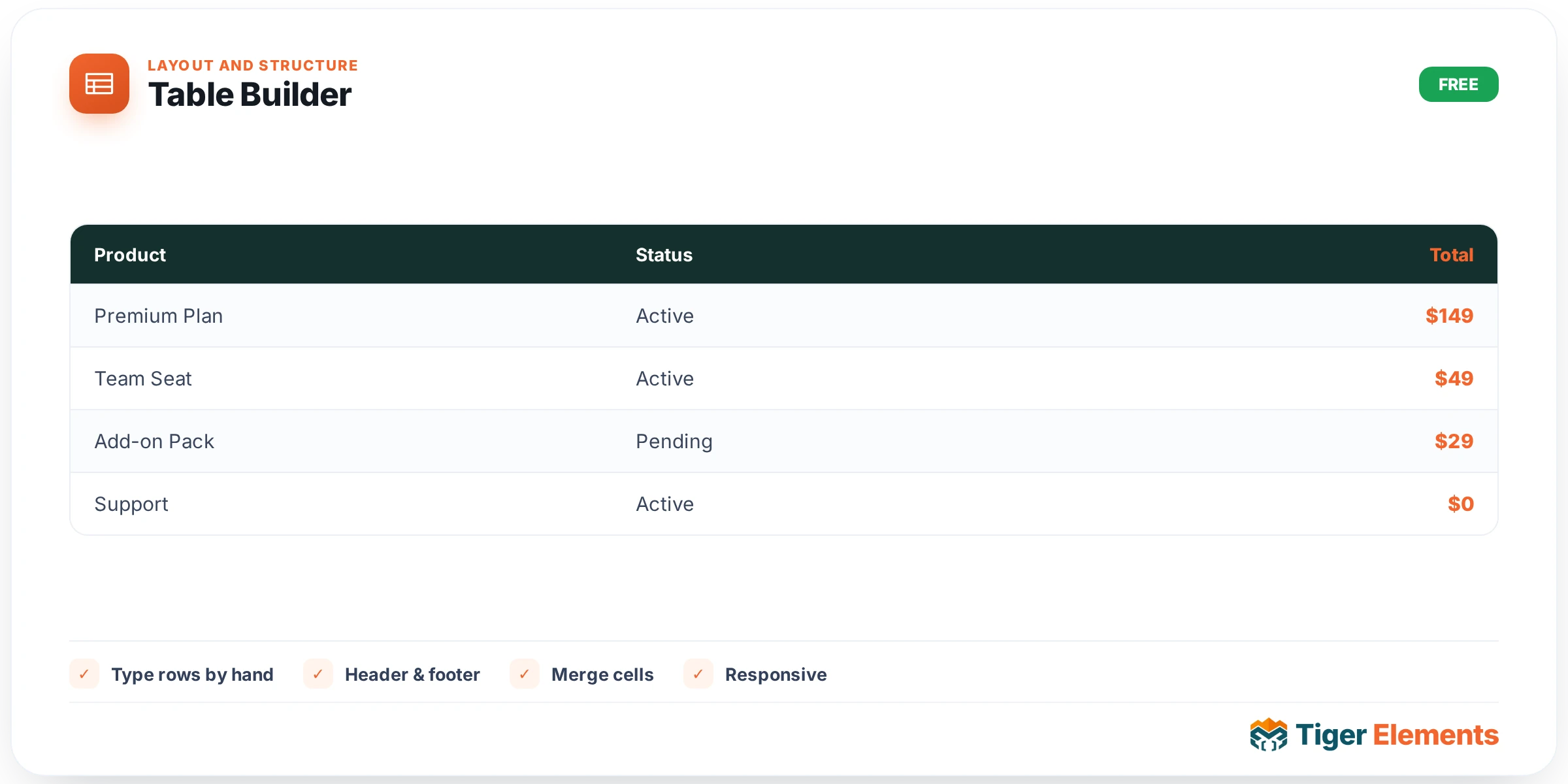Click the green FREE badge

tap(1458, 84)
